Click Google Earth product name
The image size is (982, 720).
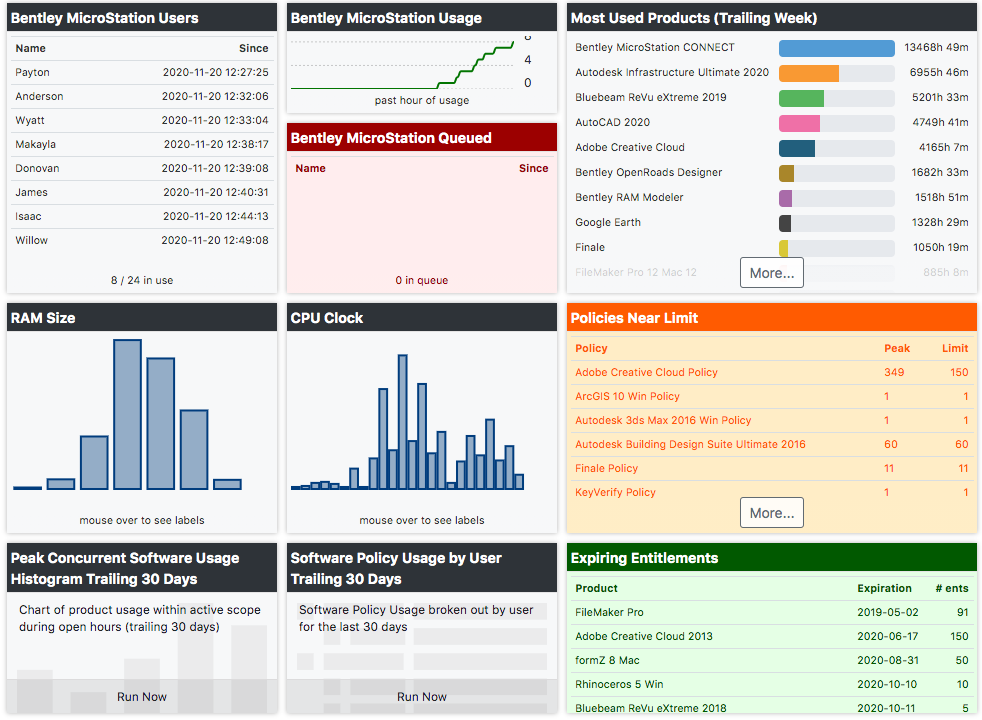point(607,223)
